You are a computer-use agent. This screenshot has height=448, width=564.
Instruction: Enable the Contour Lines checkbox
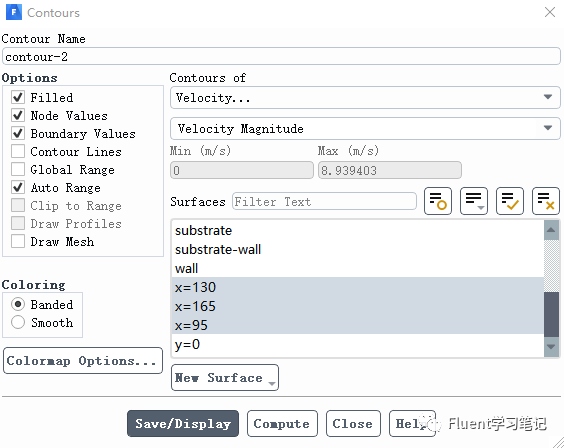pos(18,151)
